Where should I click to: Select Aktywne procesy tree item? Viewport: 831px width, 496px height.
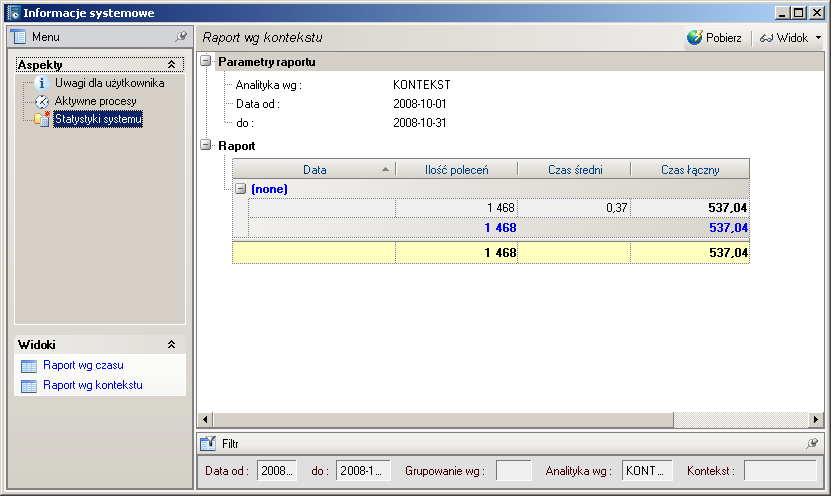(x=95, y=101)
